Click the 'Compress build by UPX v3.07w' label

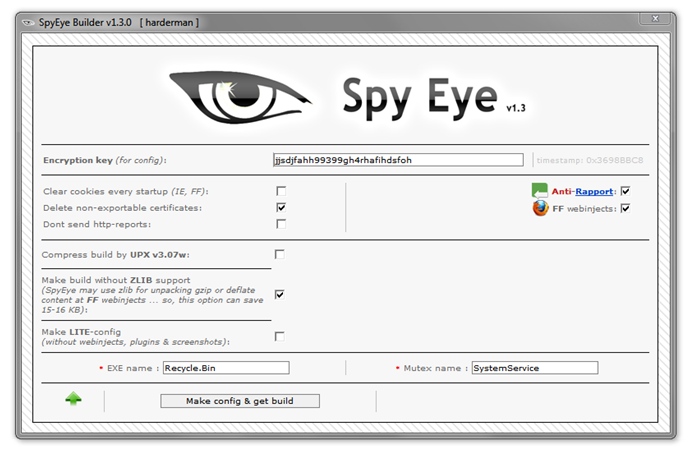(116, 255)
